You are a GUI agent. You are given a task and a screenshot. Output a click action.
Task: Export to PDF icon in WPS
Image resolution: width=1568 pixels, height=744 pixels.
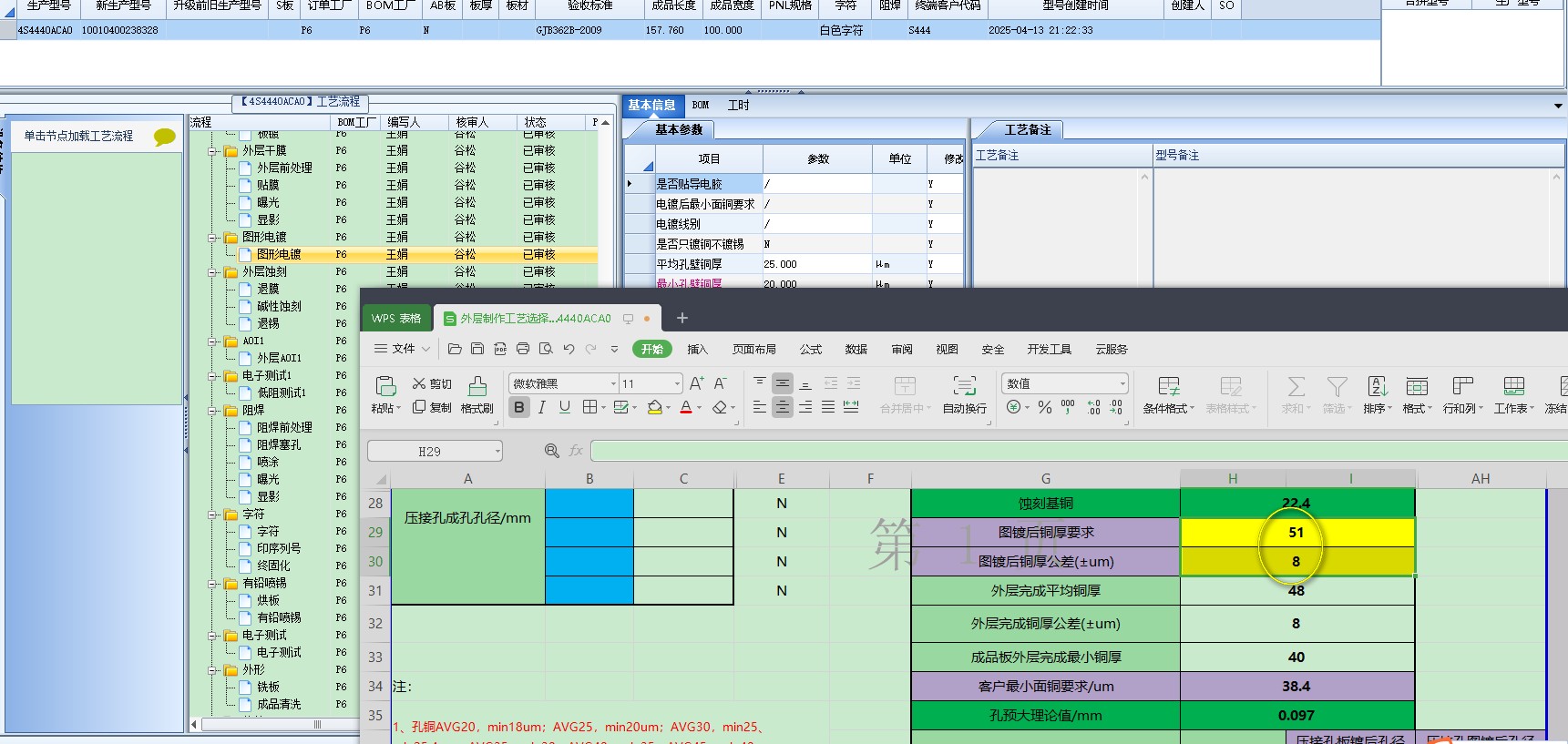[500, 349]
